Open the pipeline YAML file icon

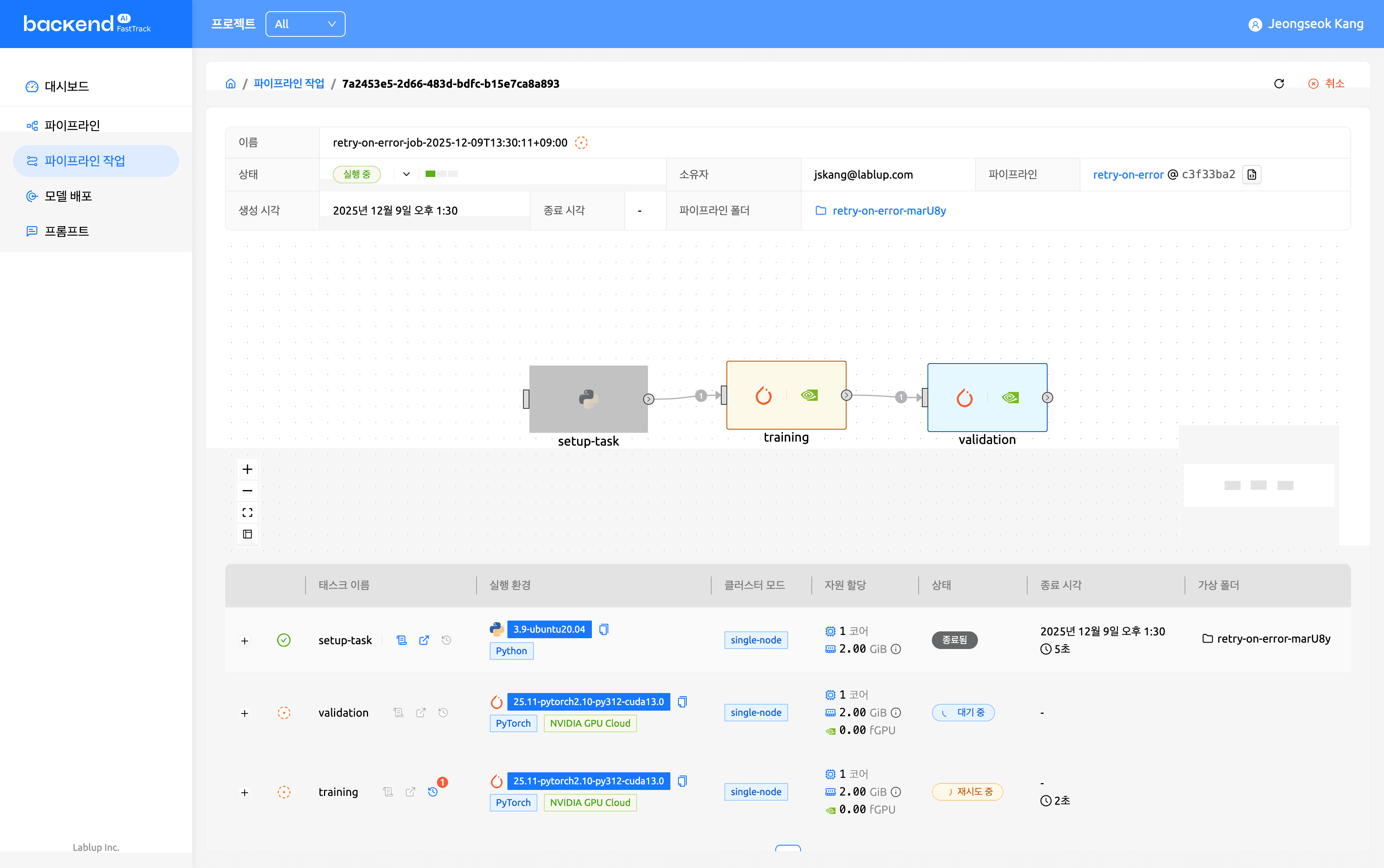tap(1251, 175)
